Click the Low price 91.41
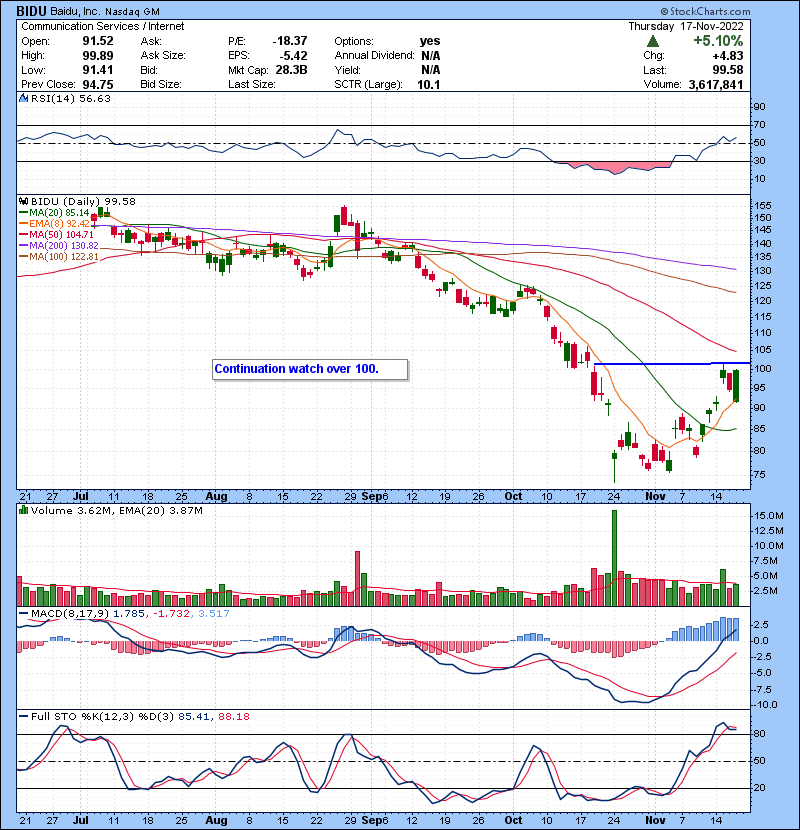 click(x=97, y=70)
